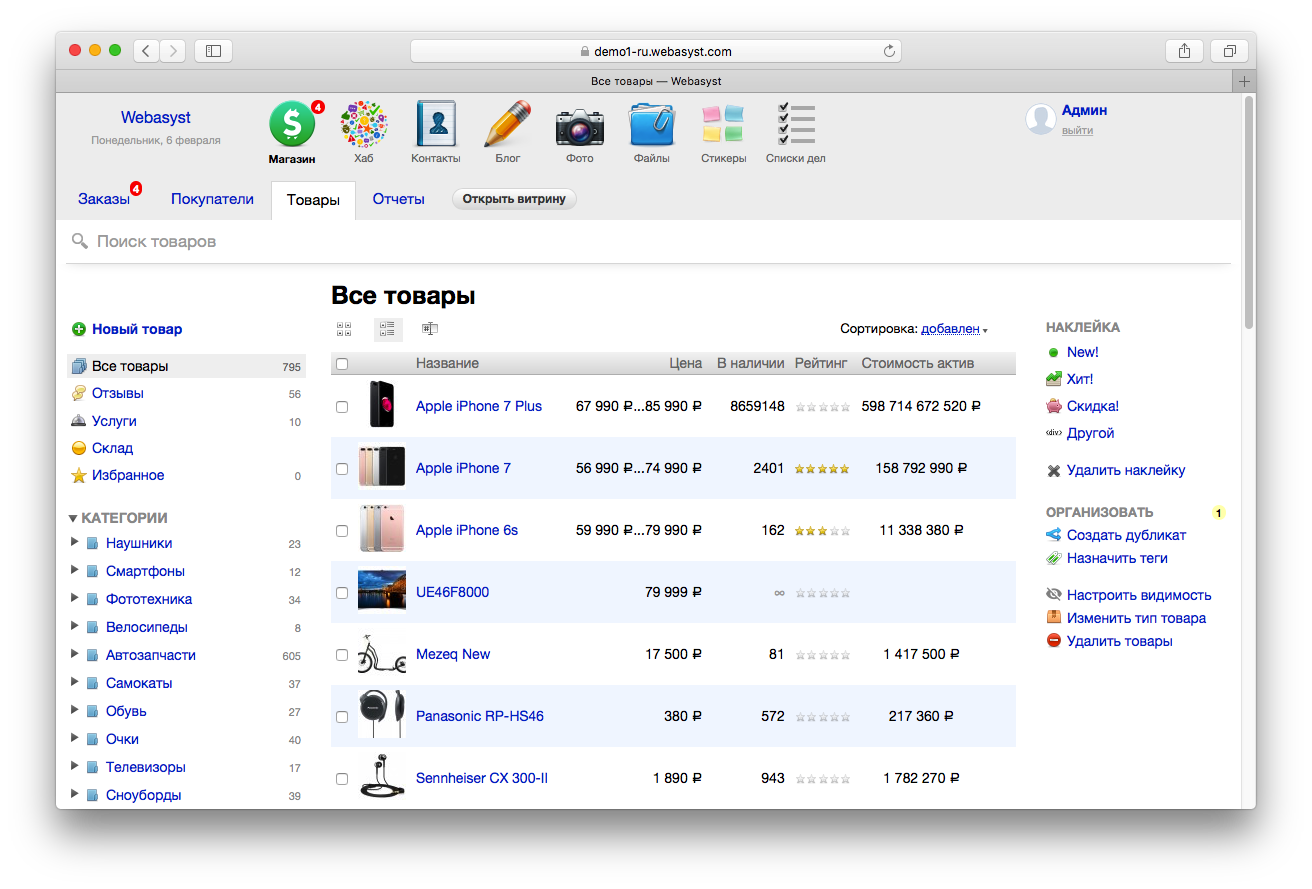Open the Контакты address book icon
The height and width of the screenshot is (889, 1312).
point(436,124)
